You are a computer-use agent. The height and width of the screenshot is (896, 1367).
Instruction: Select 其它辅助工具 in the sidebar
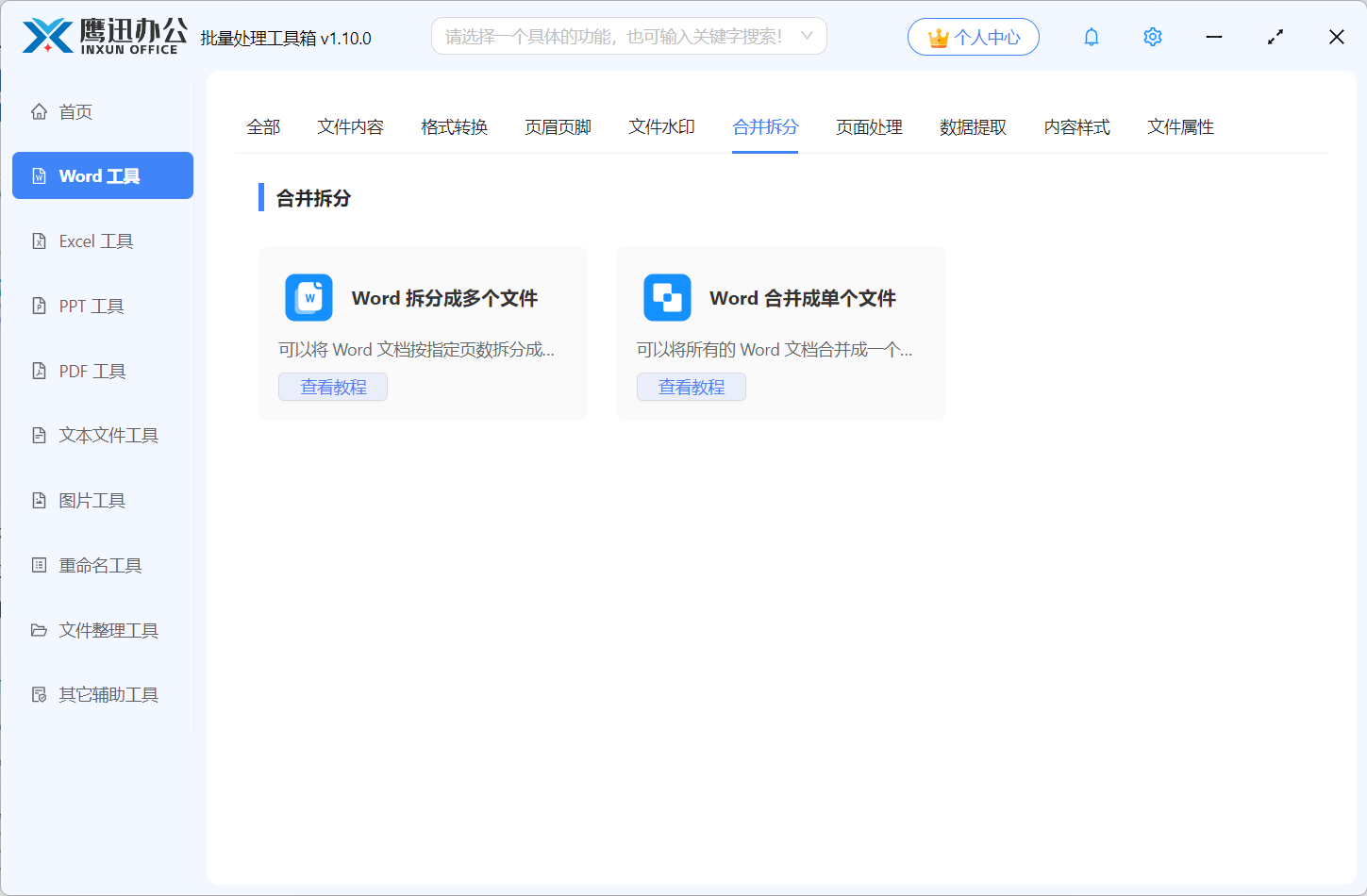click(x=104, y=694)
